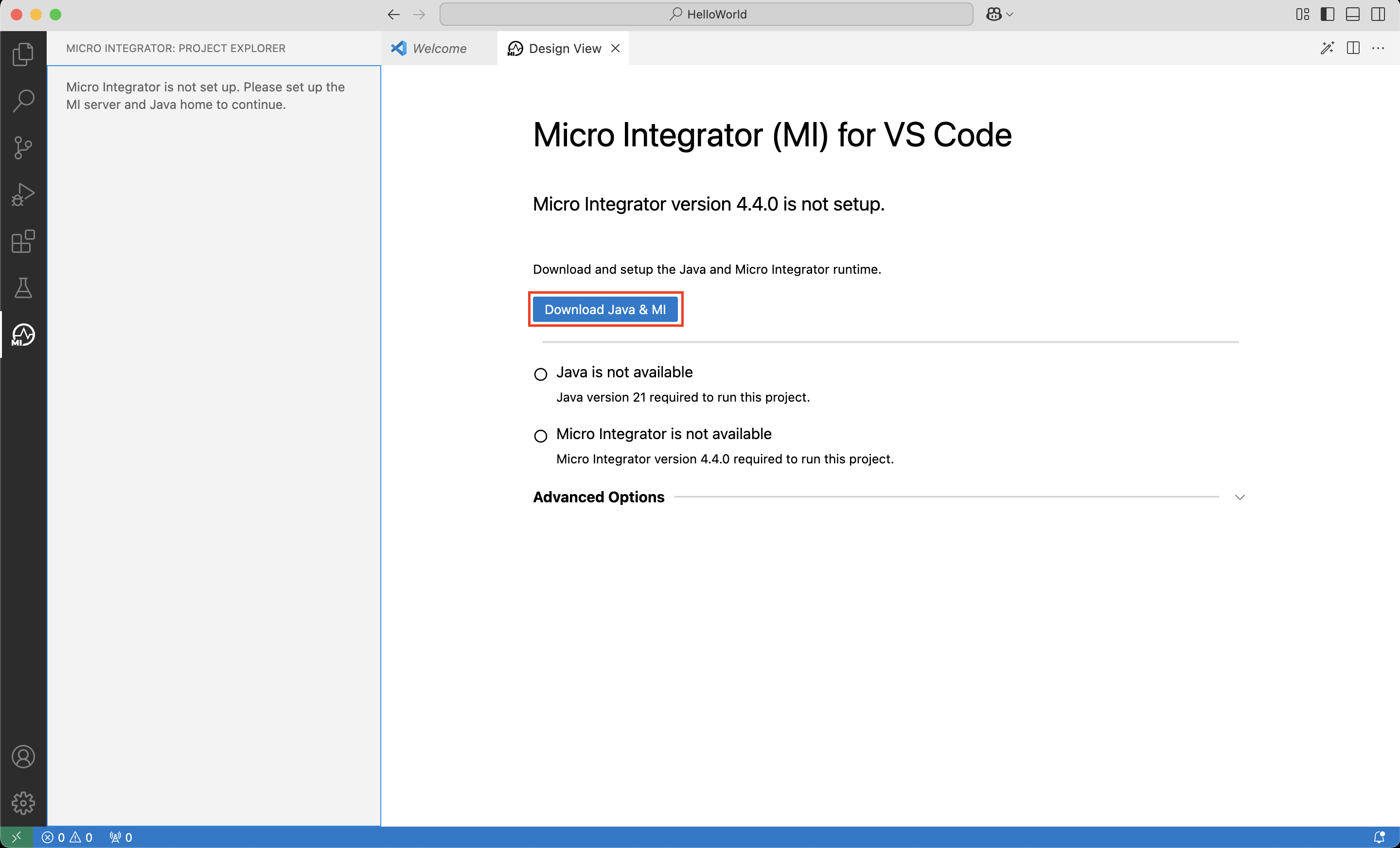
Task: Open the Search view
Action: [23, 101]
